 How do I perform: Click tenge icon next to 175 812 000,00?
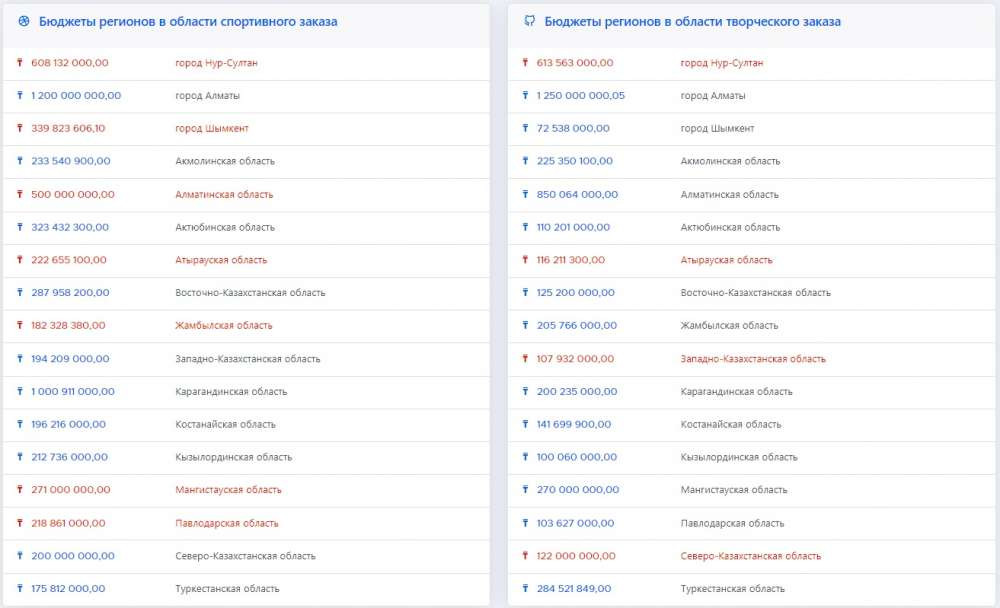19,589
